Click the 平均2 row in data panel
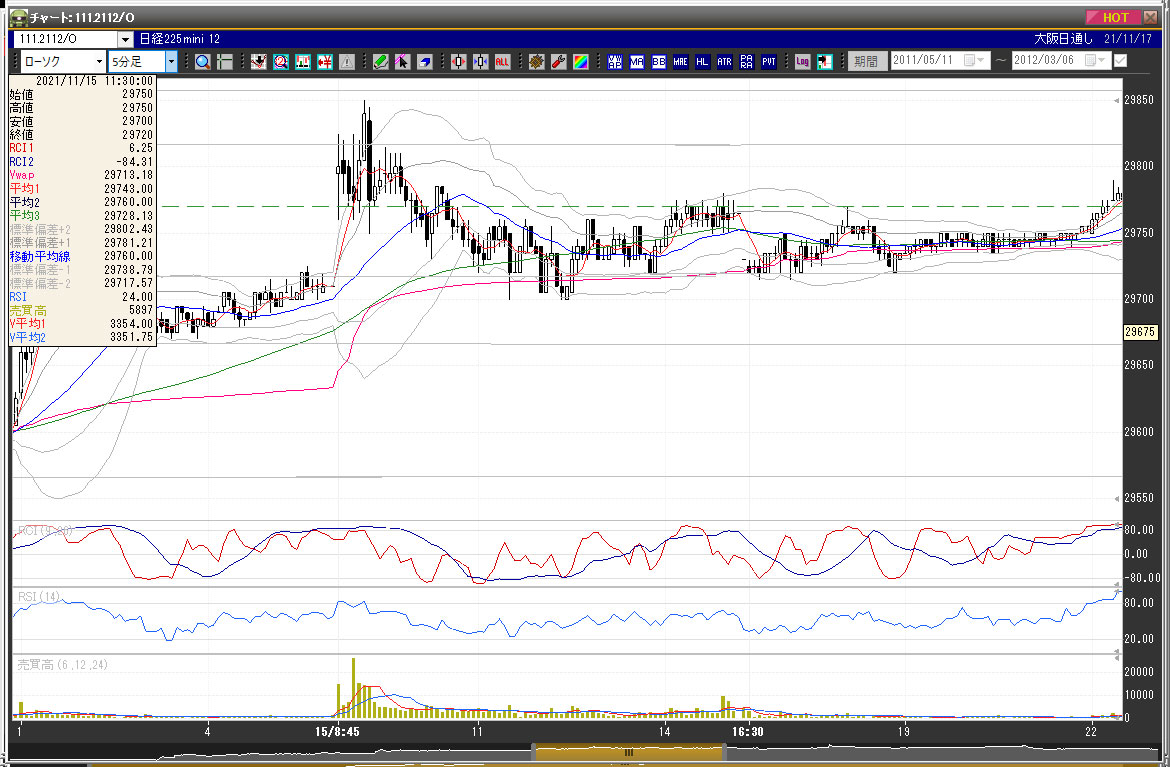Image resolution: width=1170 pixels, height=767 pixels. click(81, 202)
